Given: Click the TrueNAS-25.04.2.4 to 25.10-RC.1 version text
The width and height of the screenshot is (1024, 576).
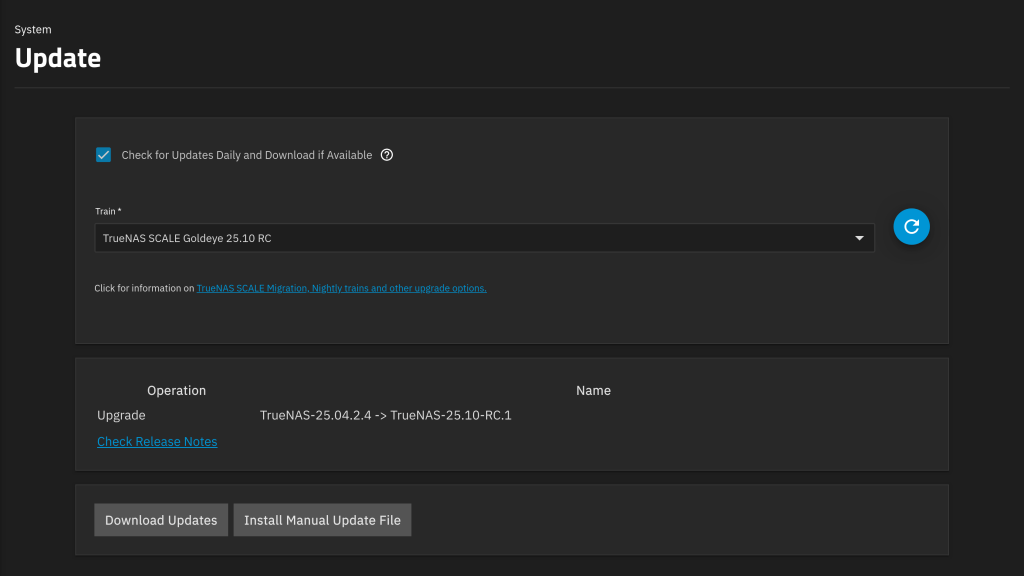Looking at the screenshot, I should (385, 415).
